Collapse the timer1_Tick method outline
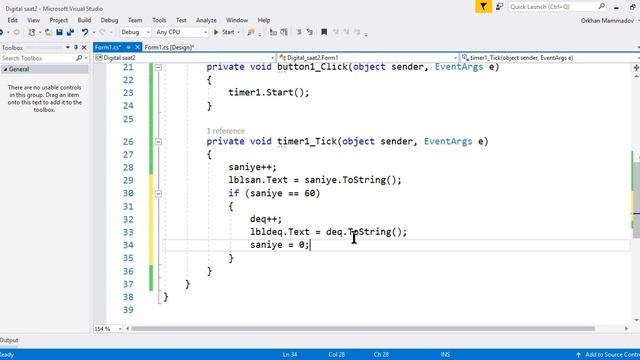Viewport: 640px width, 360px height. point(158,142)
